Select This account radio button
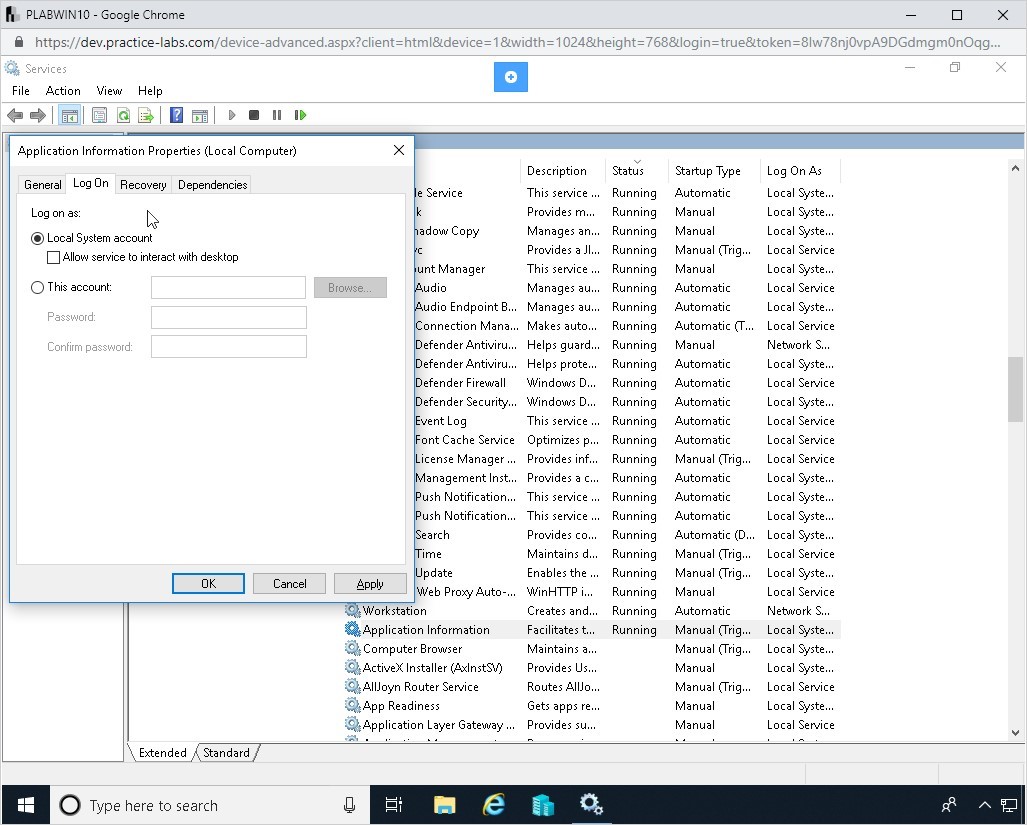This screenshot has height=825, width=1027. coord(37,287)
